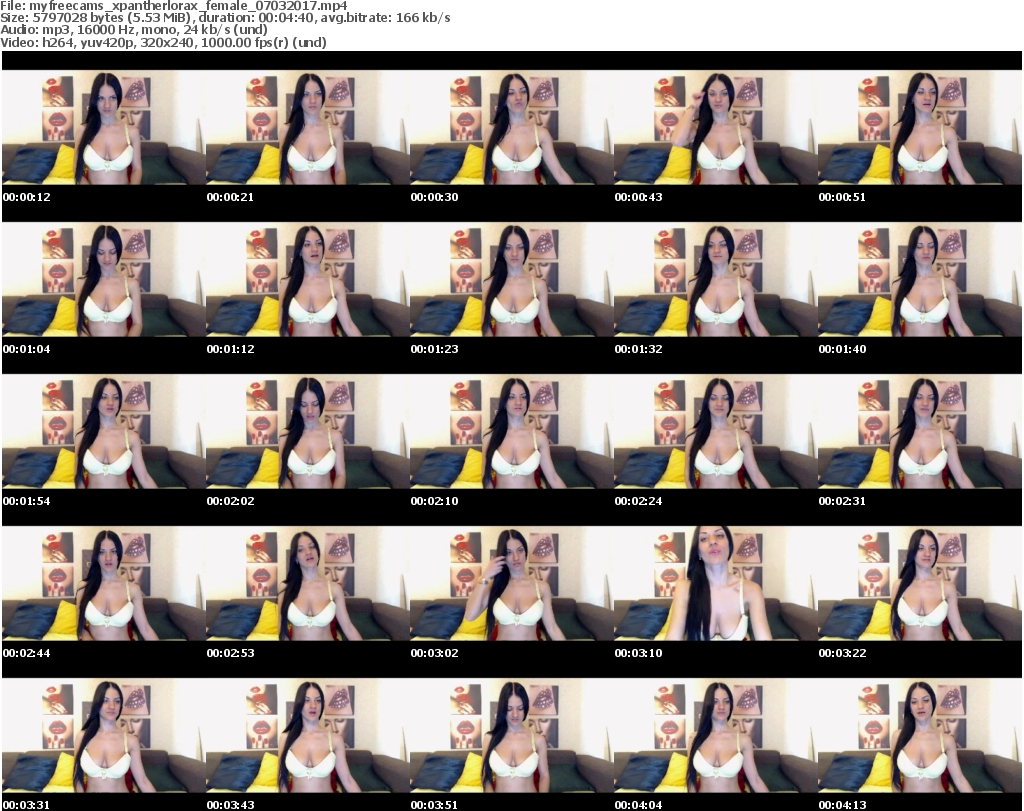Viewport: 1024px width, 811px height.
Task: Select the thumbnail frame at 00:00:12
Action: coord(104,127)
